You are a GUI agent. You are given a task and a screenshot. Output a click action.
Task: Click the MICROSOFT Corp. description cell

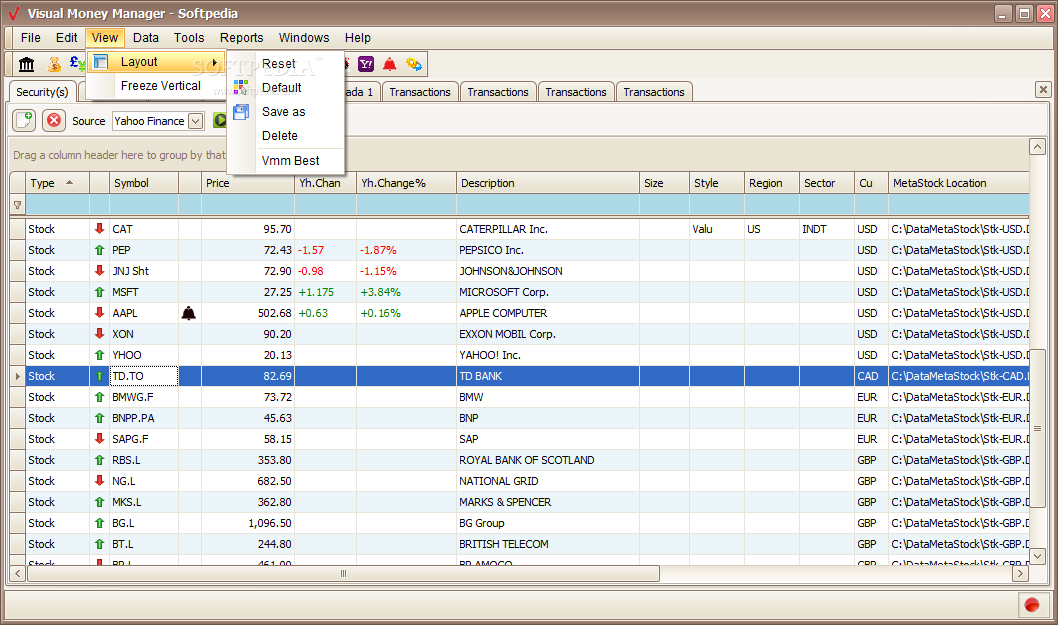547,292
